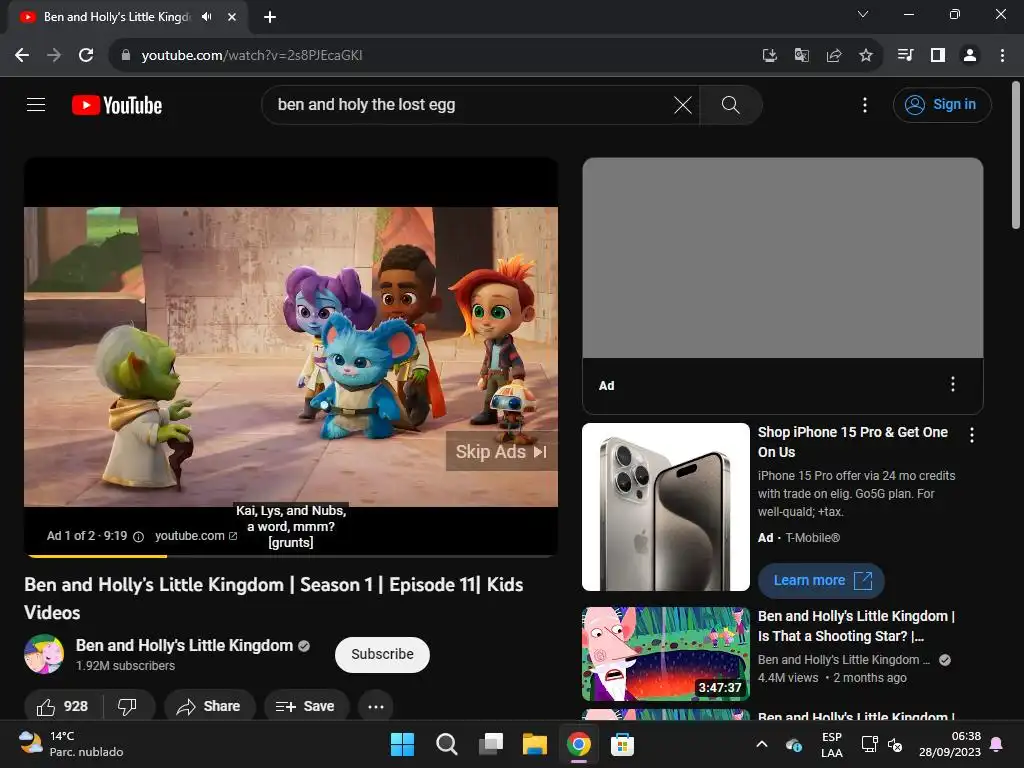The image size is (1024, 768).
Task: Translate this page icon
Action: click(801, 56)
